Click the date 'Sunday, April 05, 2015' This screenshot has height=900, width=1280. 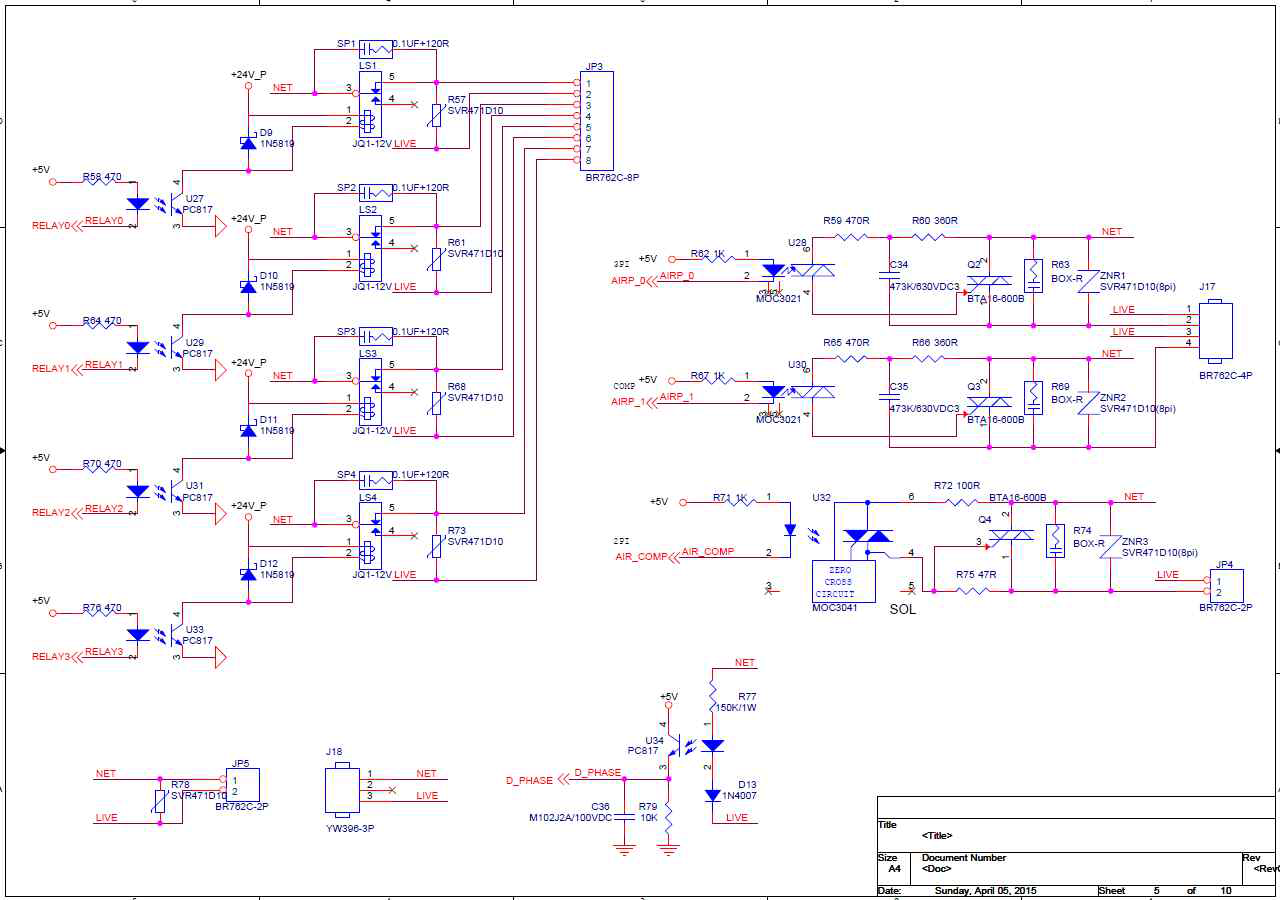(x=985, y=891)
